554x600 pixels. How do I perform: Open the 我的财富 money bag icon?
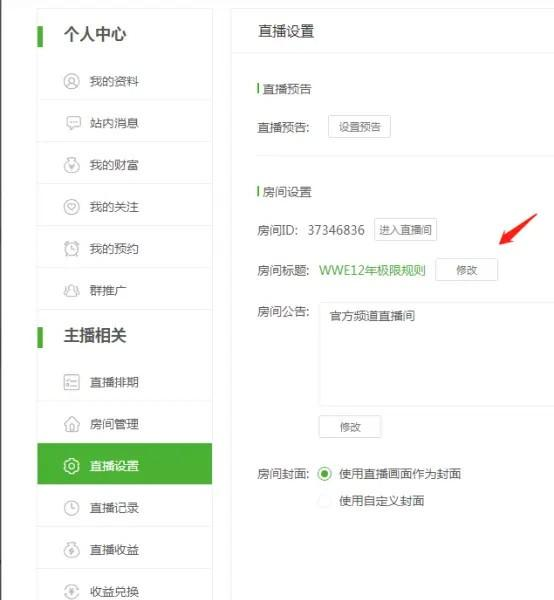pos(72,165)
